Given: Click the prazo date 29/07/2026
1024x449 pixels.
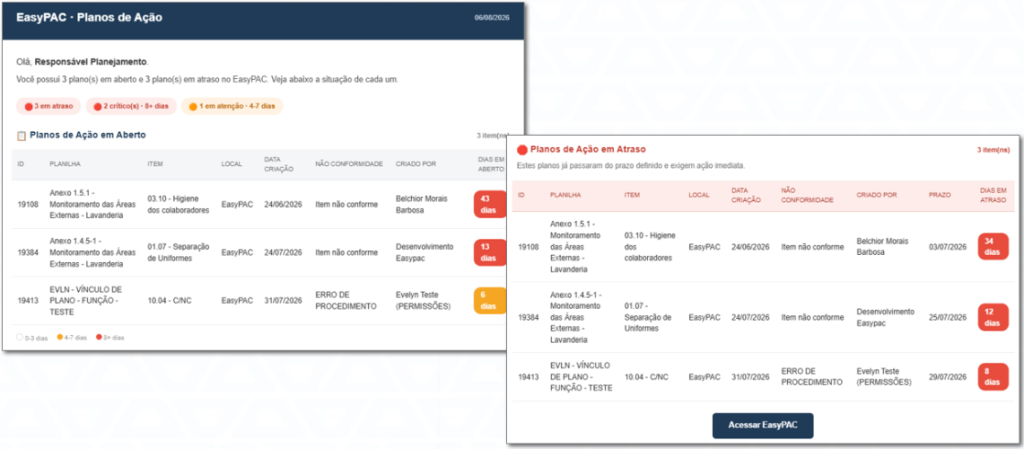Looking at the screenshot, I should point(947,377).
